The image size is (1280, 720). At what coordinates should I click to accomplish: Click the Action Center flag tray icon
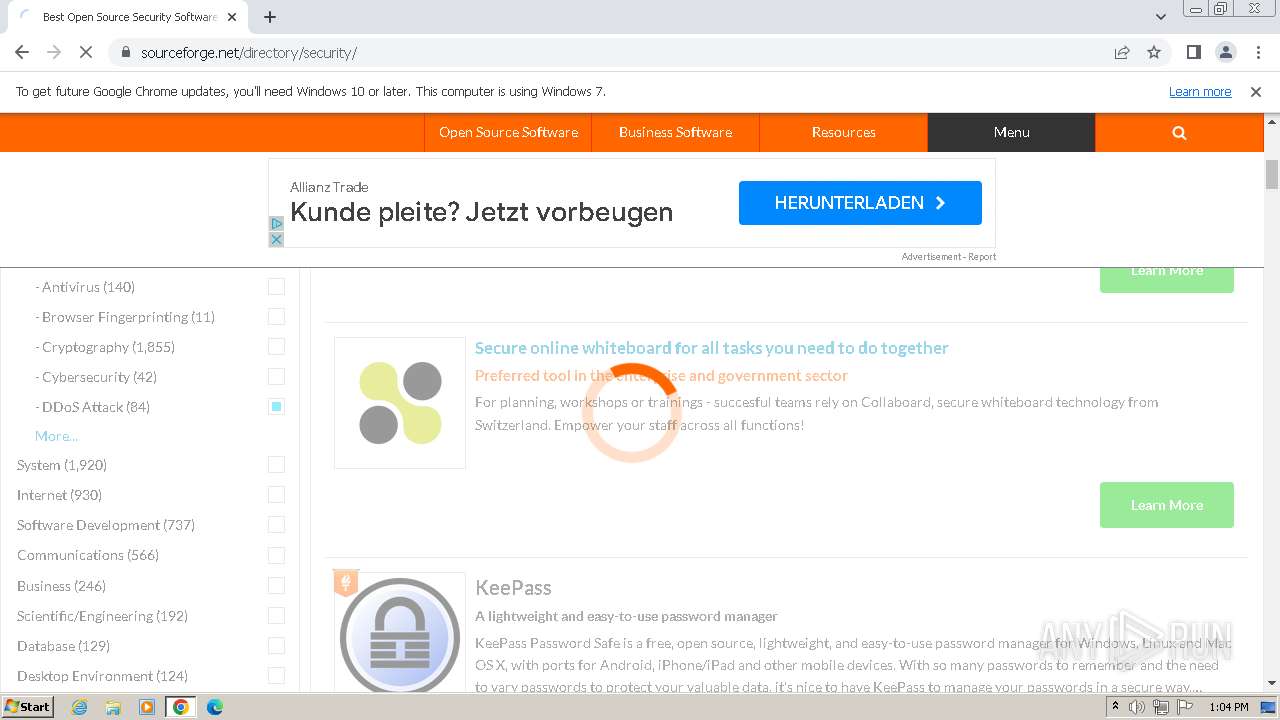(1185, 707)
